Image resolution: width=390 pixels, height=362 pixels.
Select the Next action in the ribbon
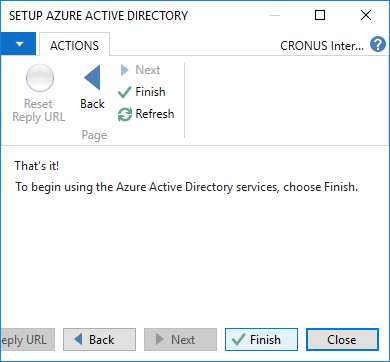point(140,70)
